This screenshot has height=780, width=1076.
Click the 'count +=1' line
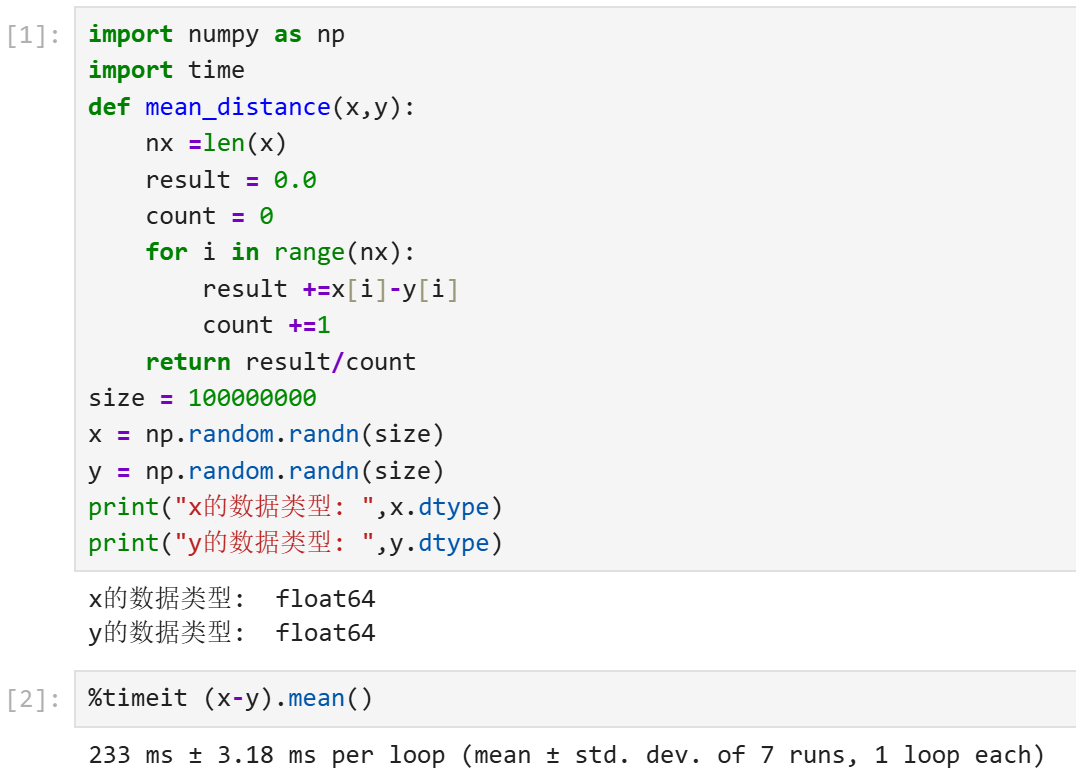tap(266, 325)
